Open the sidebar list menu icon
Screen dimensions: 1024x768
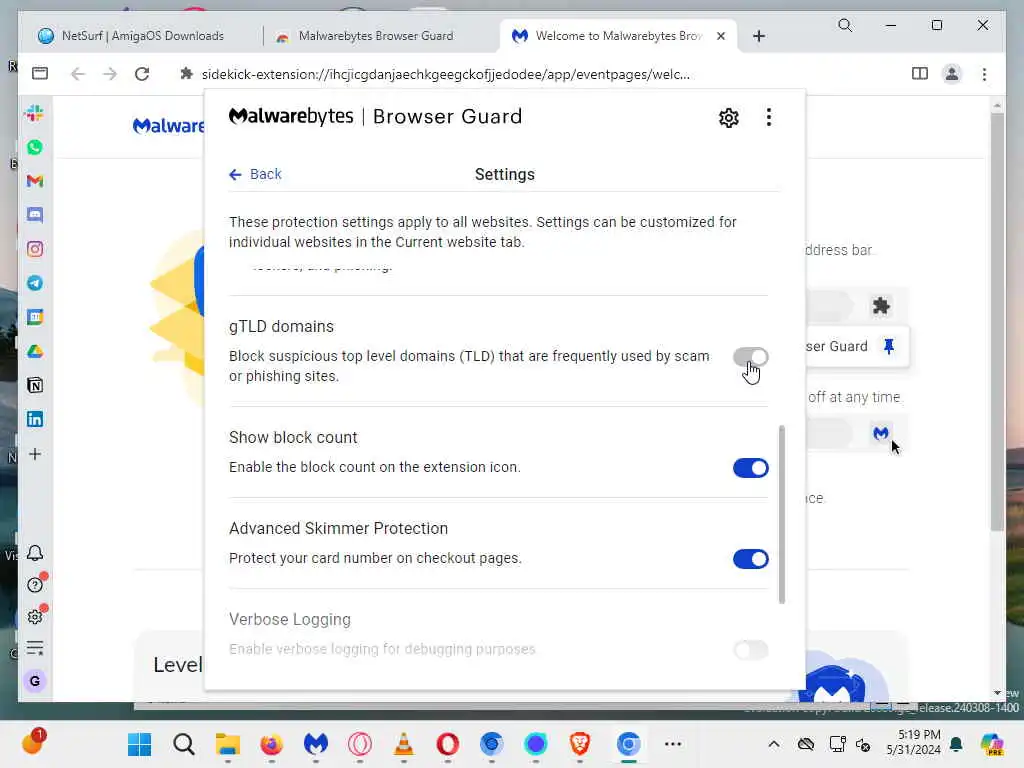point(35,648)
